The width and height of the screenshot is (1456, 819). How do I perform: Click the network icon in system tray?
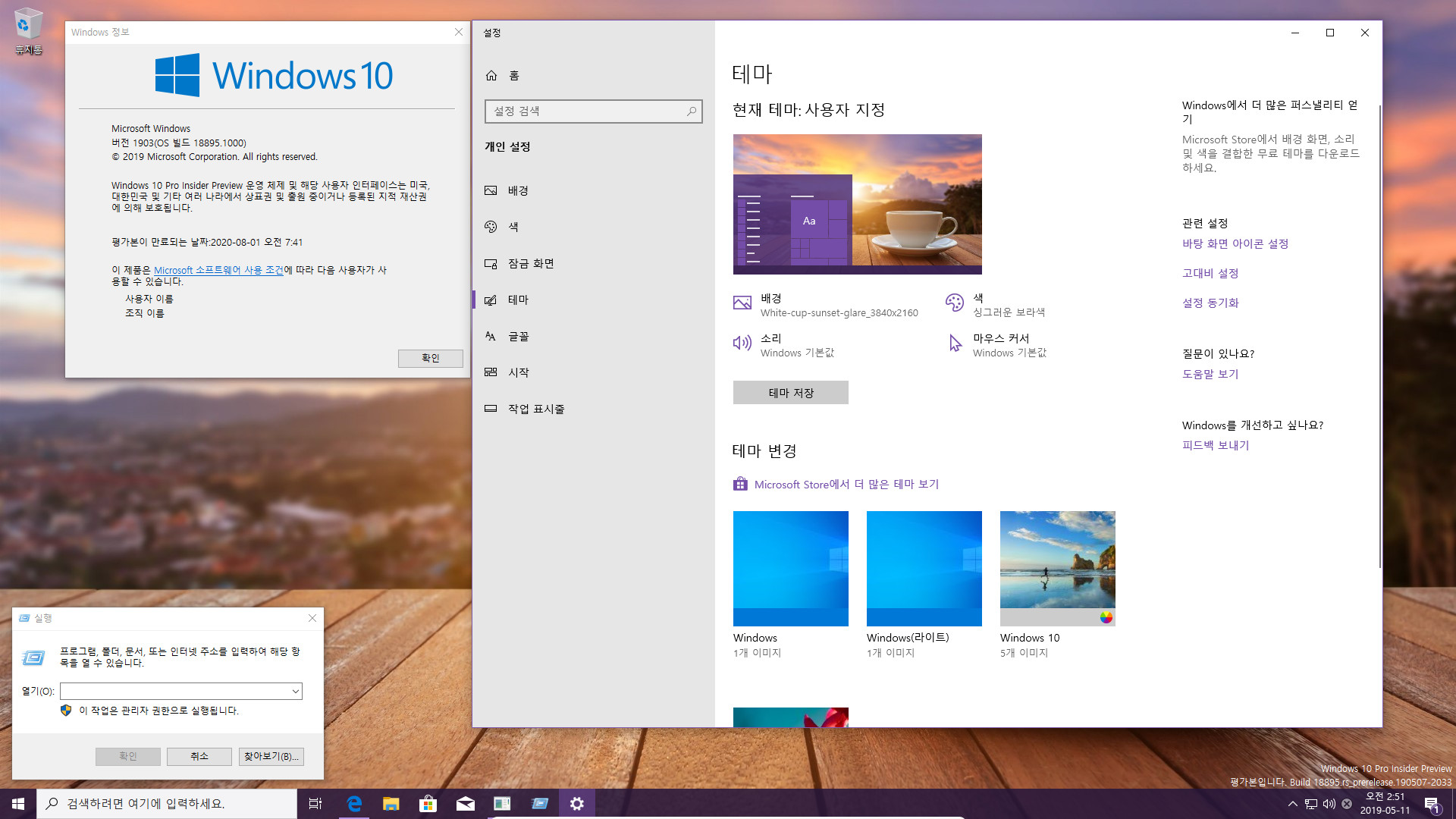(1310, 804)
